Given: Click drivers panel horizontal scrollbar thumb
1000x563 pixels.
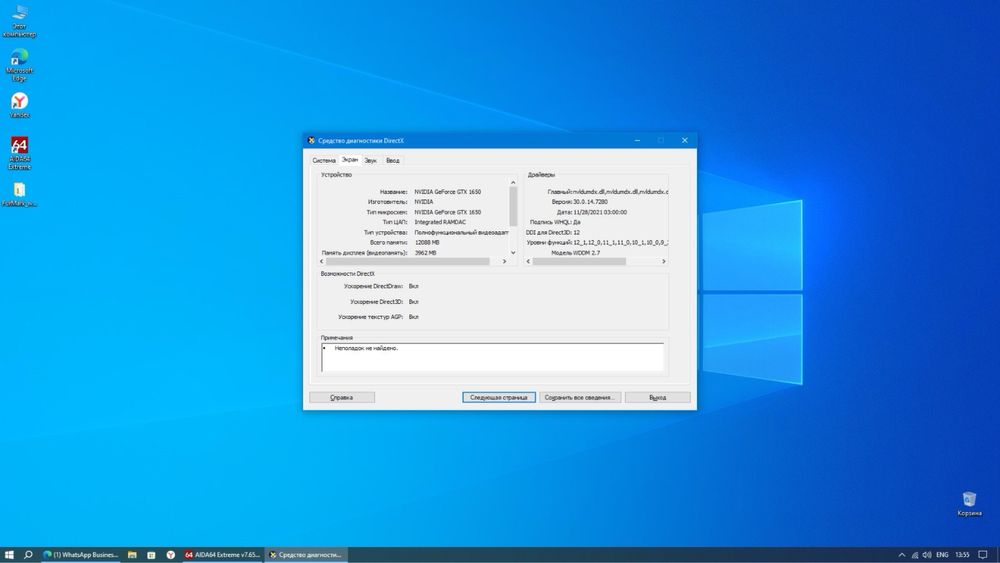Looking at the screenshot, I should tap(579, 261).
